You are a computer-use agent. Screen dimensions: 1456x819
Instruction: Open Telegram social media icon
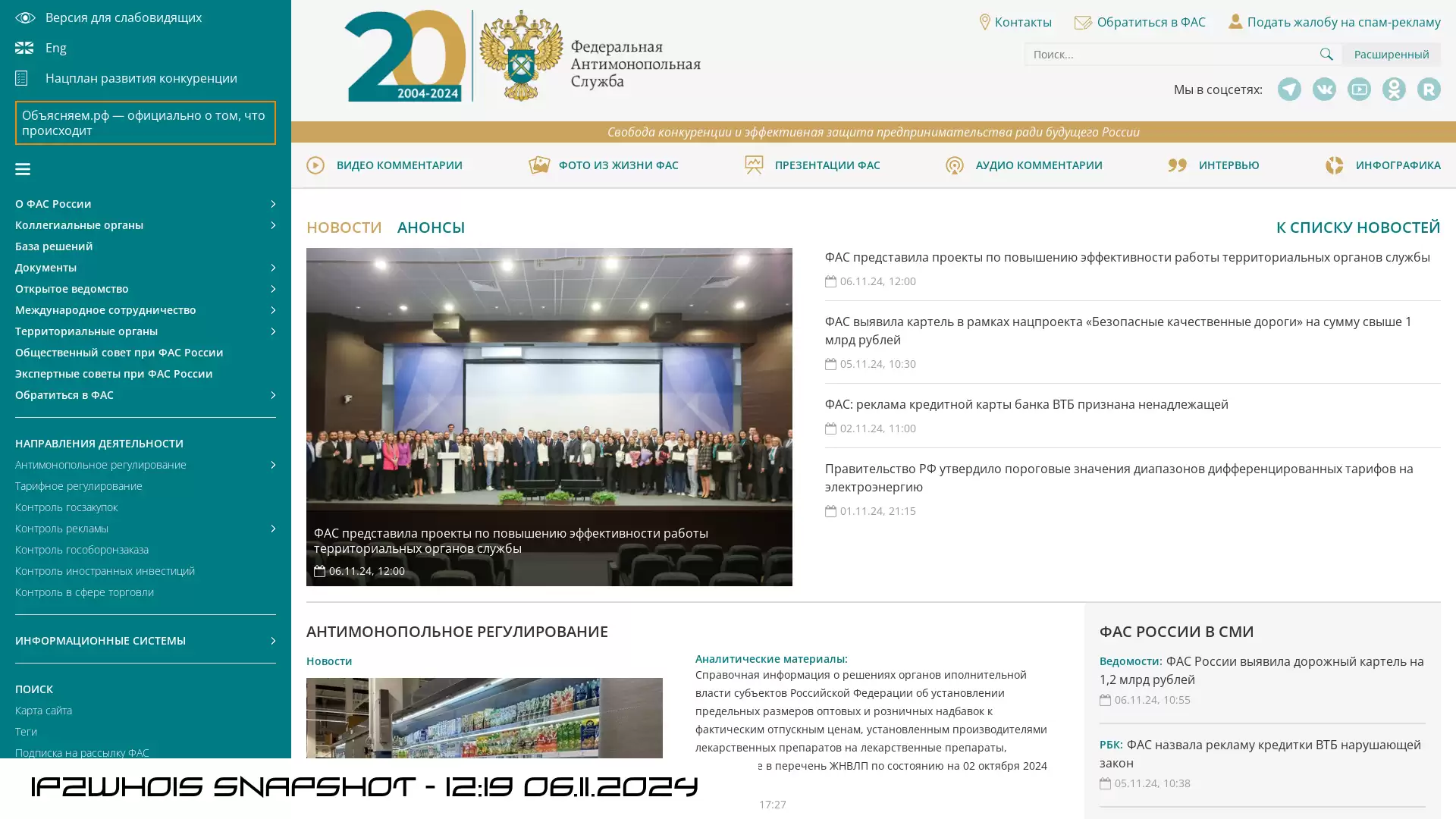[1289, 89]
